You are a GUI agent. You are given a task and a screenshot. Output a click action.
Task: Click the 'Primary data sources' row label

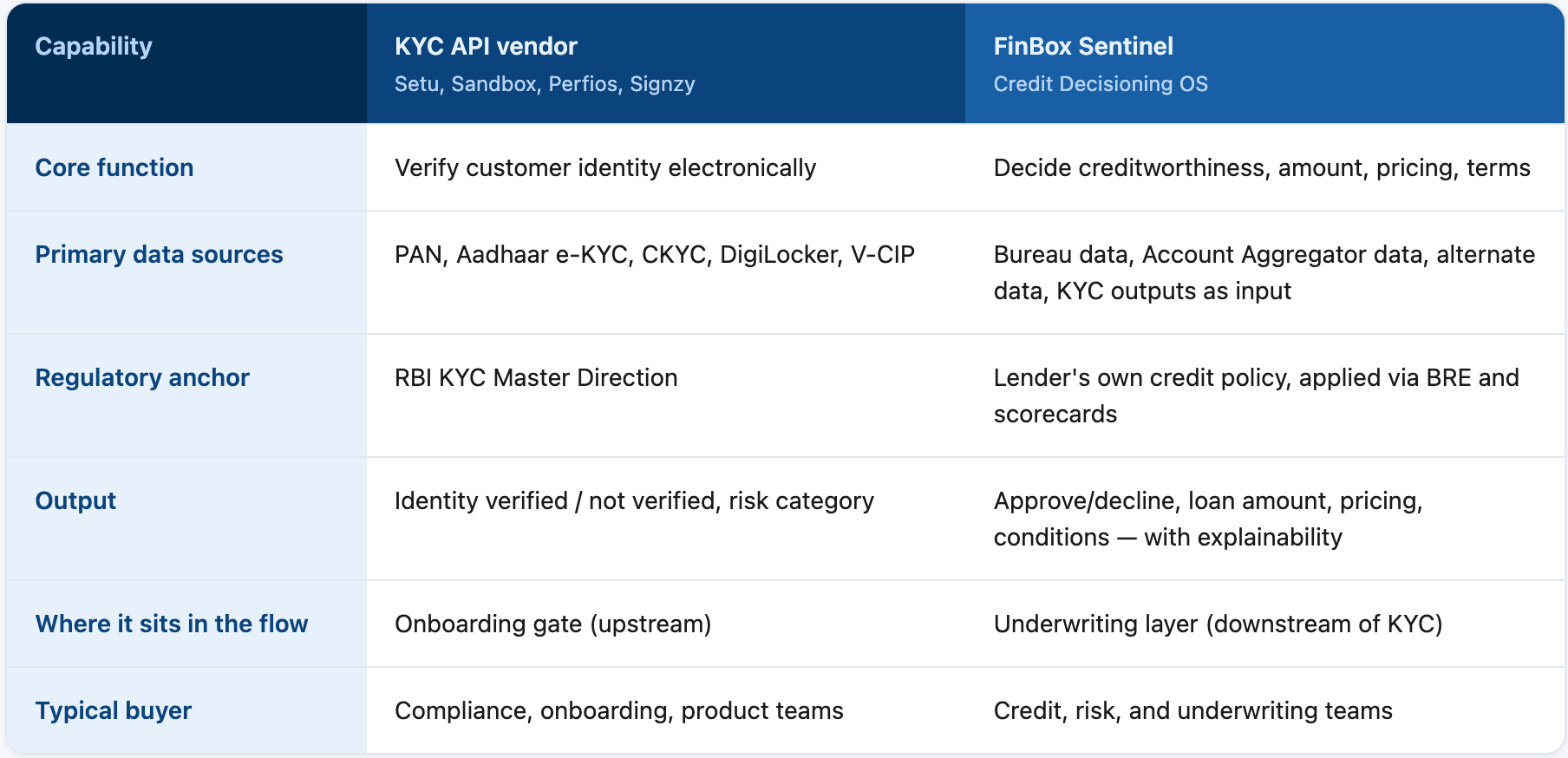pos(159,254)
